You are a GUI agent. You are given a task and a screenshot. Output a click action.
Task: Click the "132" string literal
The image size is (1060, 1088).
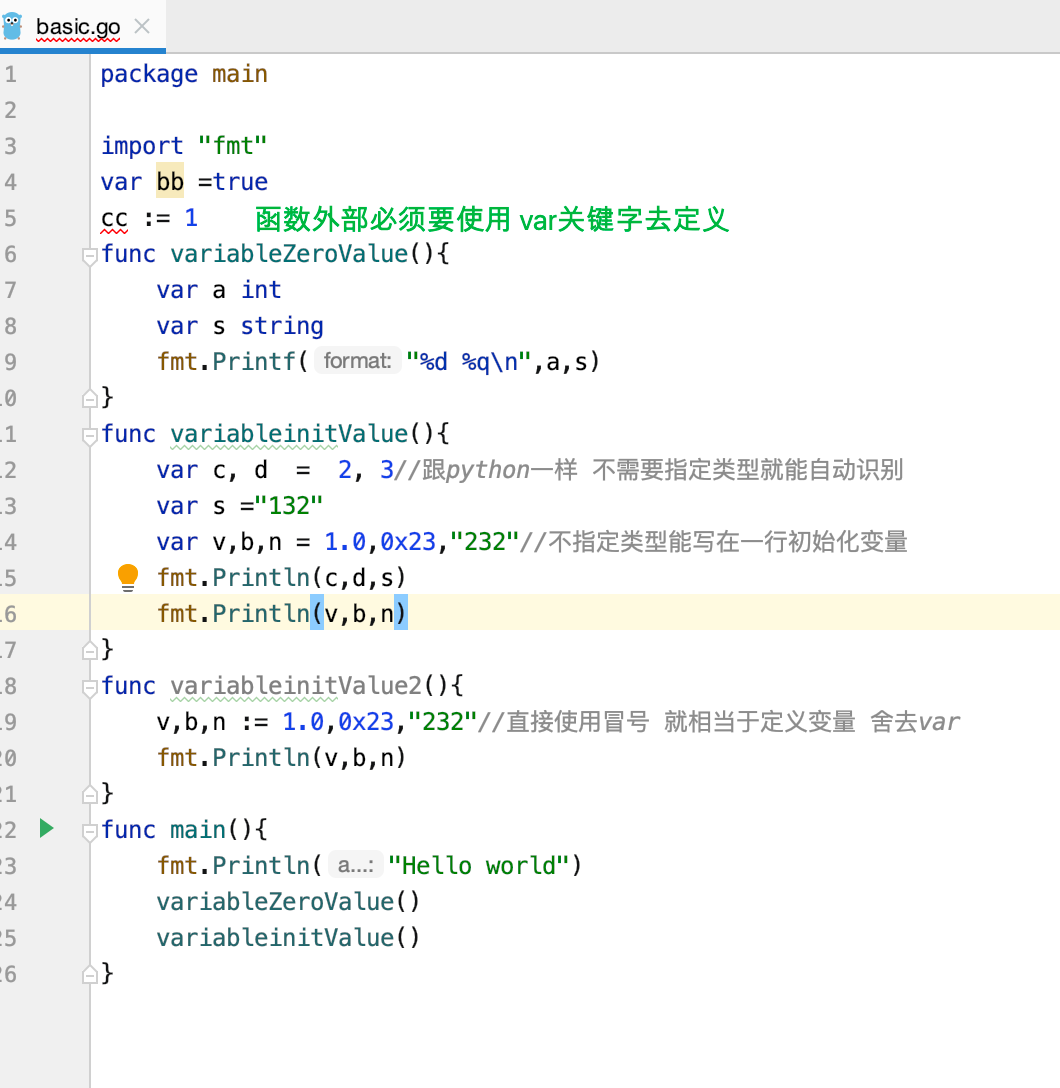click(x=289, y=506)
